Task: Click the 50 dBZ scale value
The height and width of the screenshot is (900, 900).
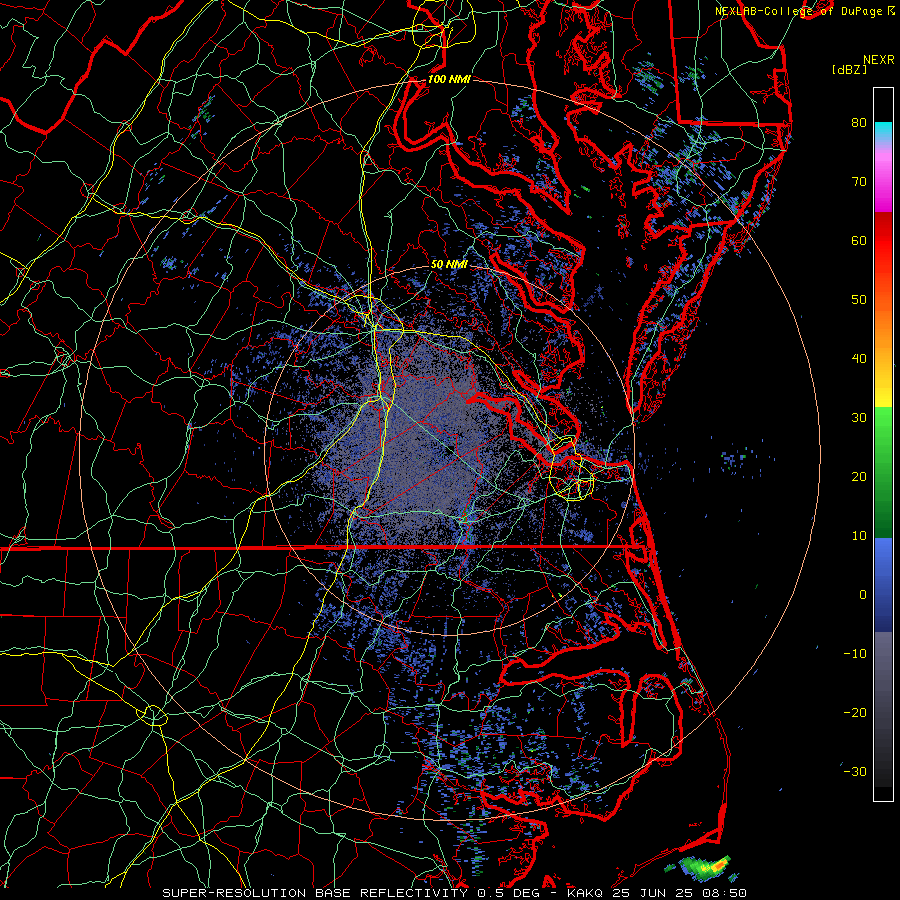Action: click(859, 300)
